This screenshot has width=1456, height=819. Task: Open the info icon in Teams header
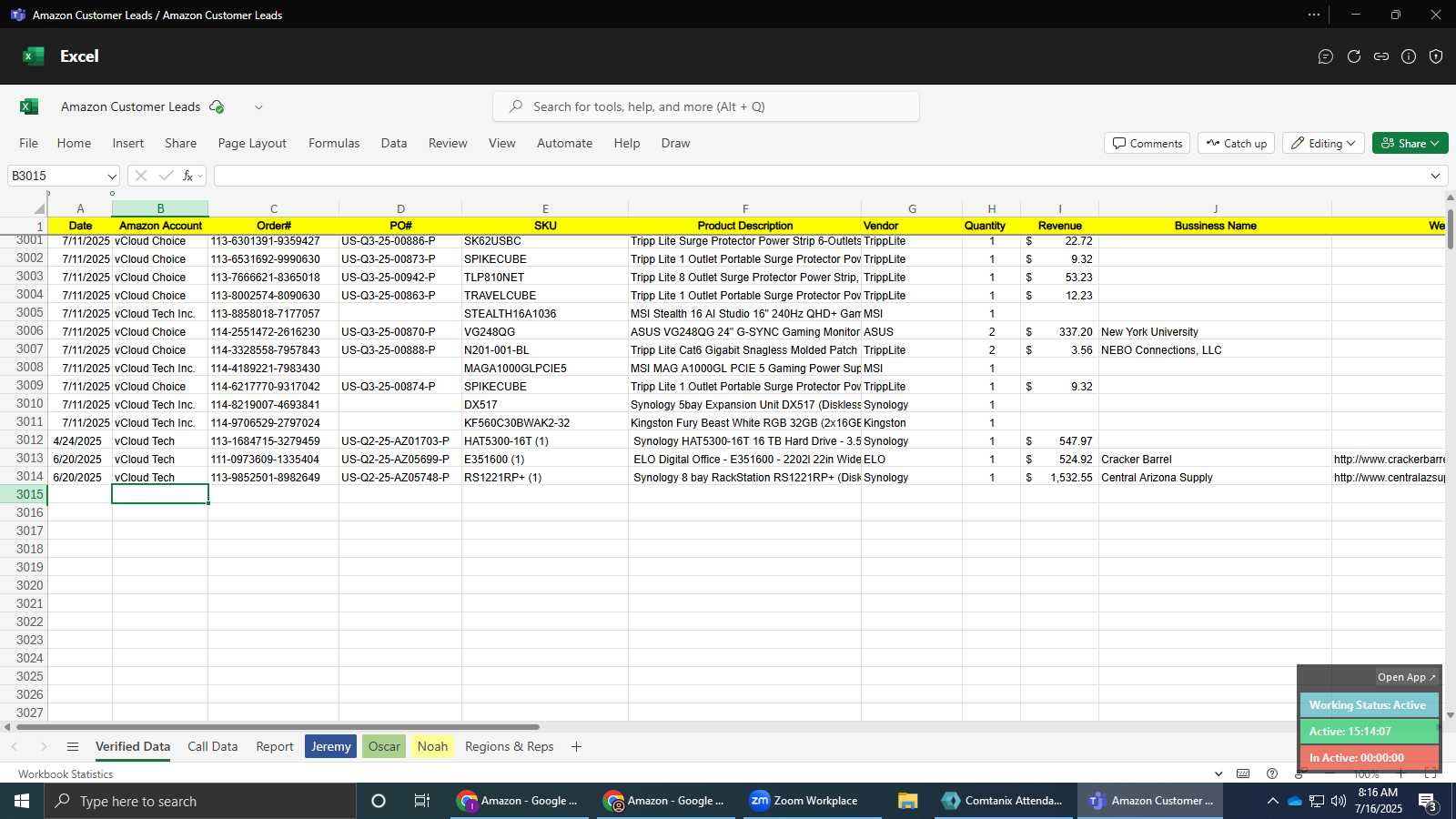pos(1409,56)
